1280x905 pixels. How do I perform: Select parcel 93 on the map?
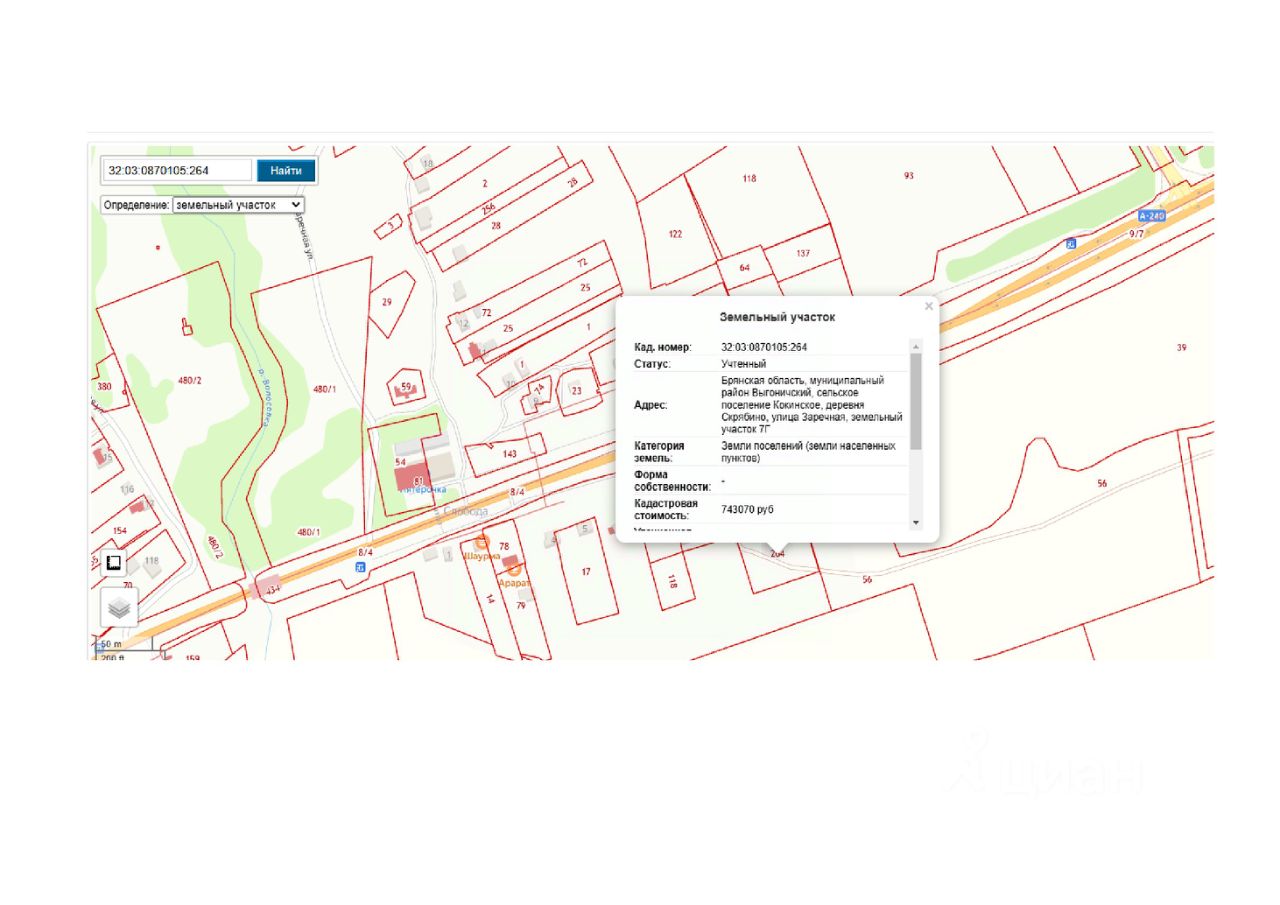point(909,176)
